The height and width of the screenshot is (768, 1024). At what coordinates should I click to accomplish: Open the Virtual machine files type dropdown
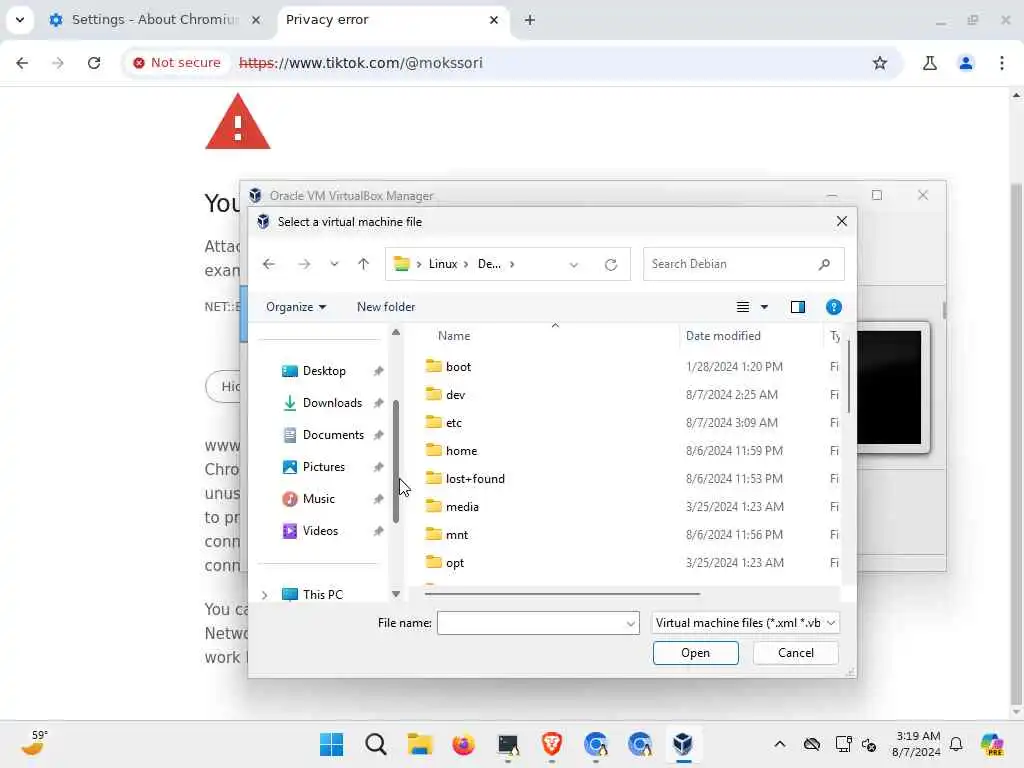[745, 623]
